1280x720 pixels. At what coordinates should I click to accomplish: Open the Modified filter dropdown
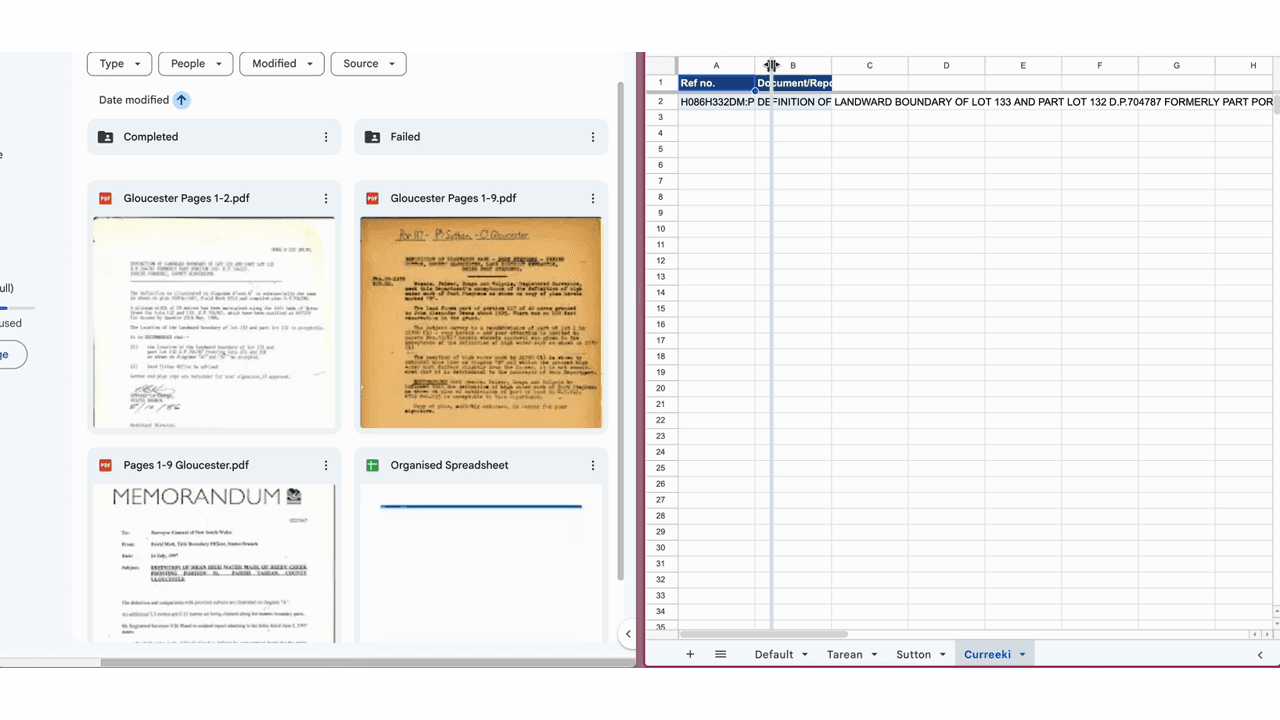pos(282,64)
